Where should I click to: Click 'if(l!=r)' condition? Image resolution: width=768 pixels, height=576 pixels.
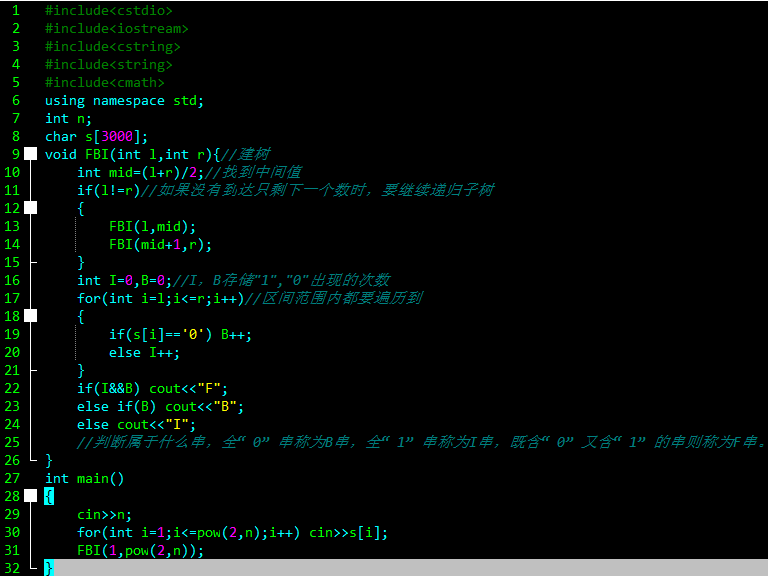[109, 190]
